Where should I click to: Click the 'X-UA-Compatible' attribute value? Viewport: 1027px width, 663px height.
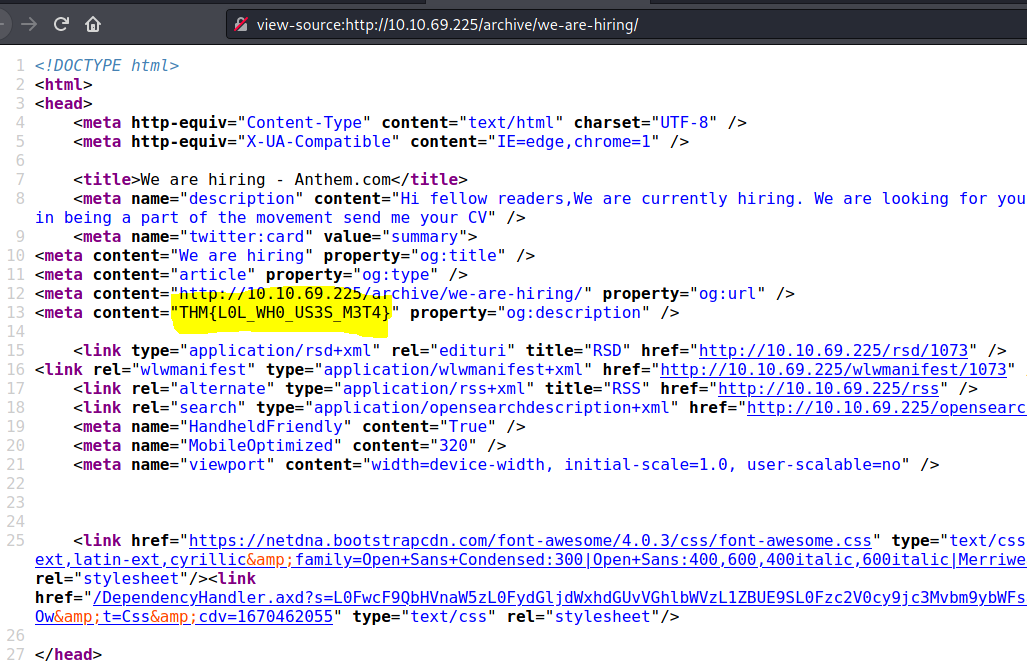[318, 142]
